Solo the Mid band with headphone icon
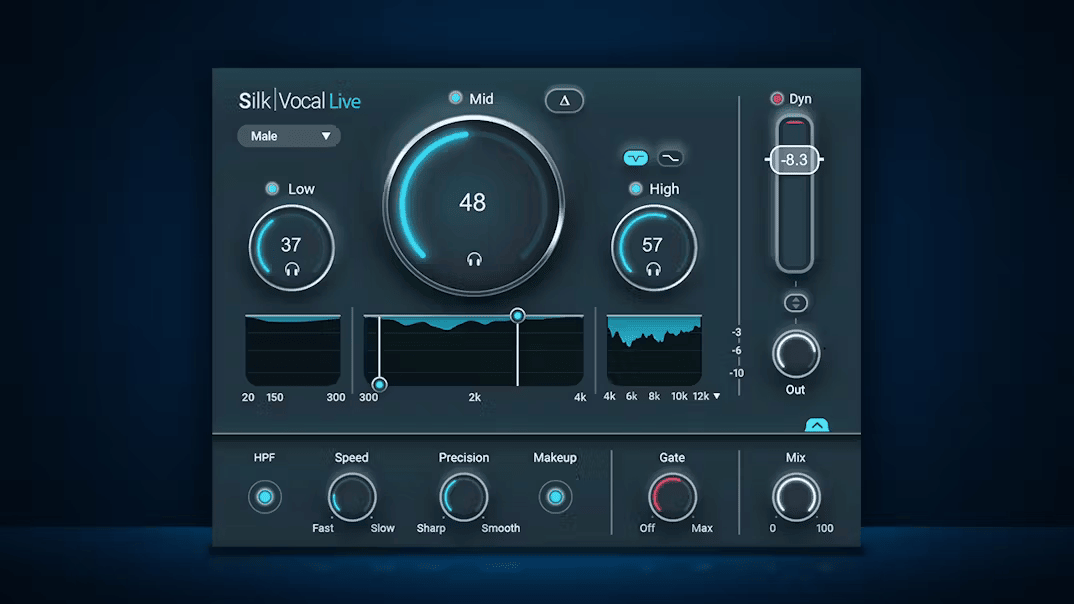The image size is (1074, 604). [x=474, y=259]
